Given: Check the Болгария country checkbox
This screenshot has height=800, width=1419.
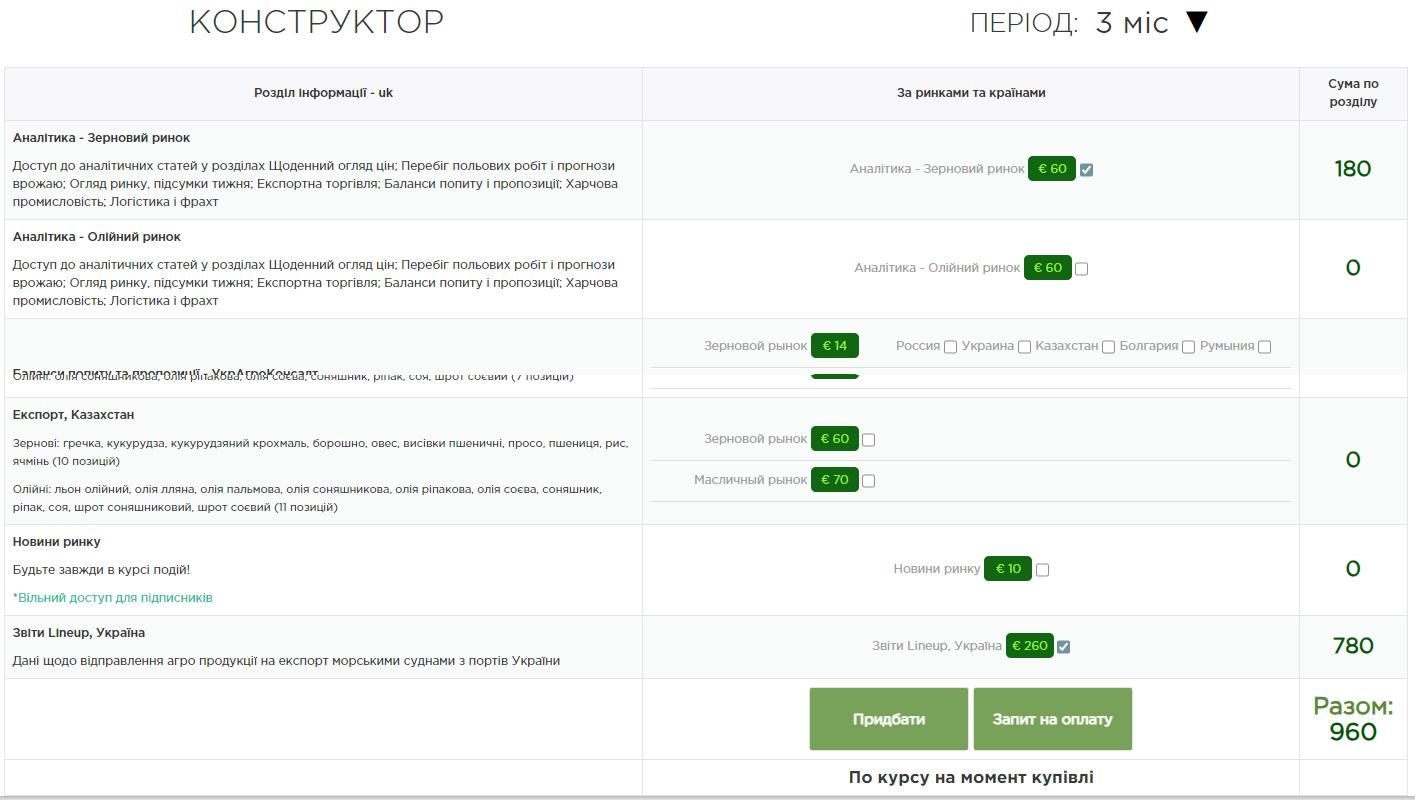Looking at the screenshot, I should pyautogui.click(x=1188, y=347).
